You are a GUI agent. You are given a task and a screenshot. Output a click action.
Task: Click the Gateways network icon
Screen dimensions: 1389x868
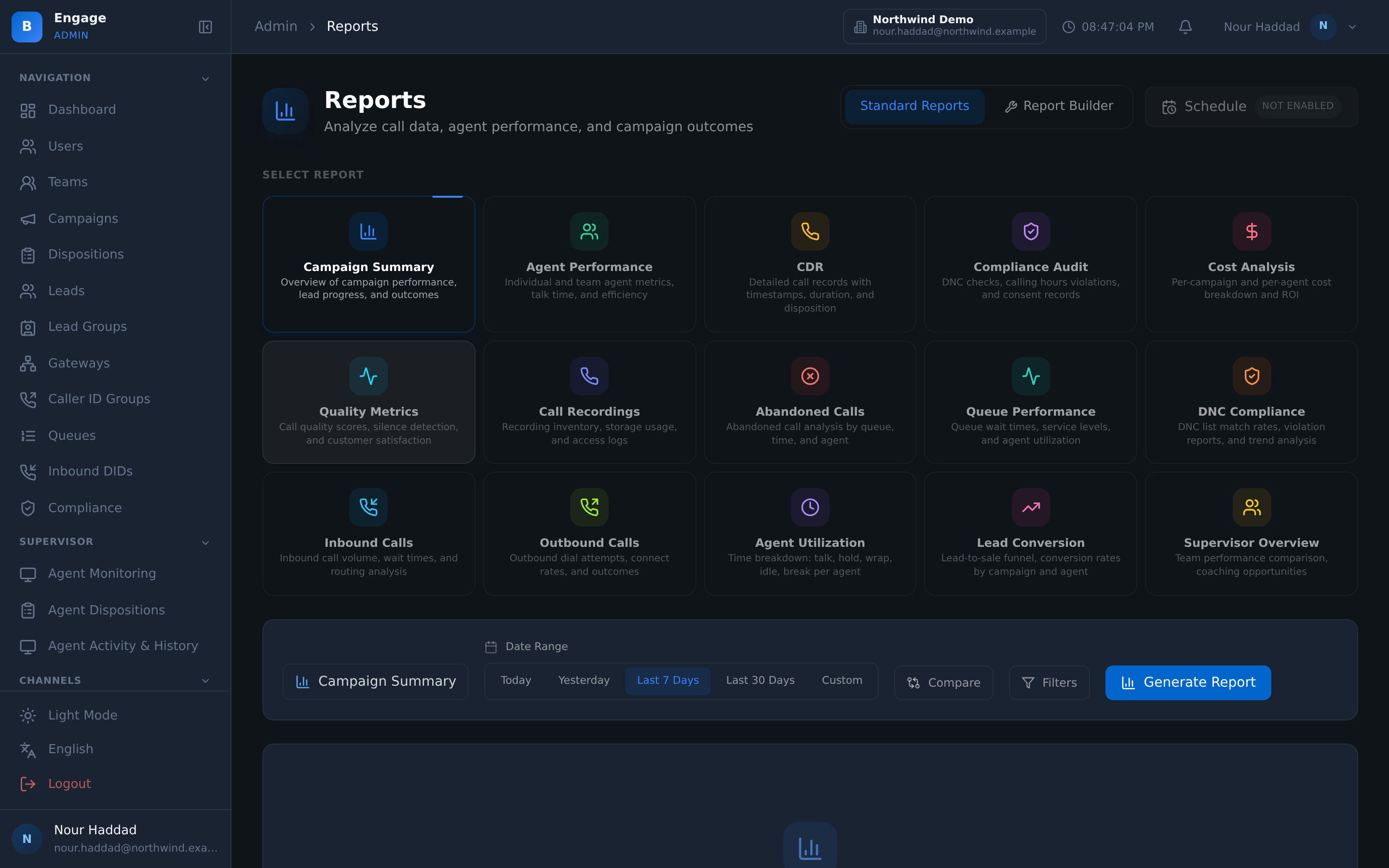point(27,364)
